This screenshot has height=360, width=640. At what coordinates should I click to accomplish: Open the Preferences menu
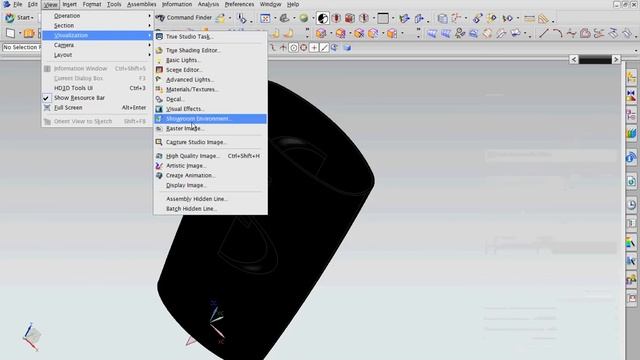[239, 4]
